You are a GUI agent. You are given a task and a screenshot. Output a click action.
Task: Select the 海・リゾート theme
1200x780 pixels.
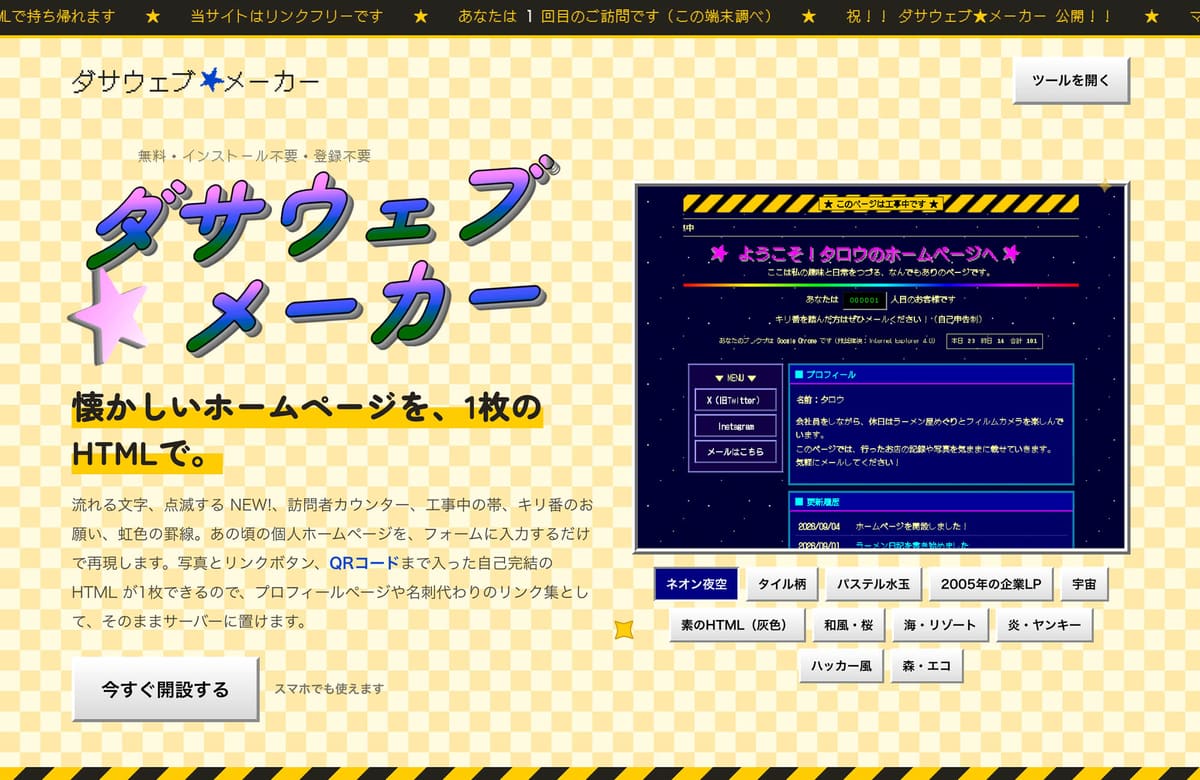[940, 625]
